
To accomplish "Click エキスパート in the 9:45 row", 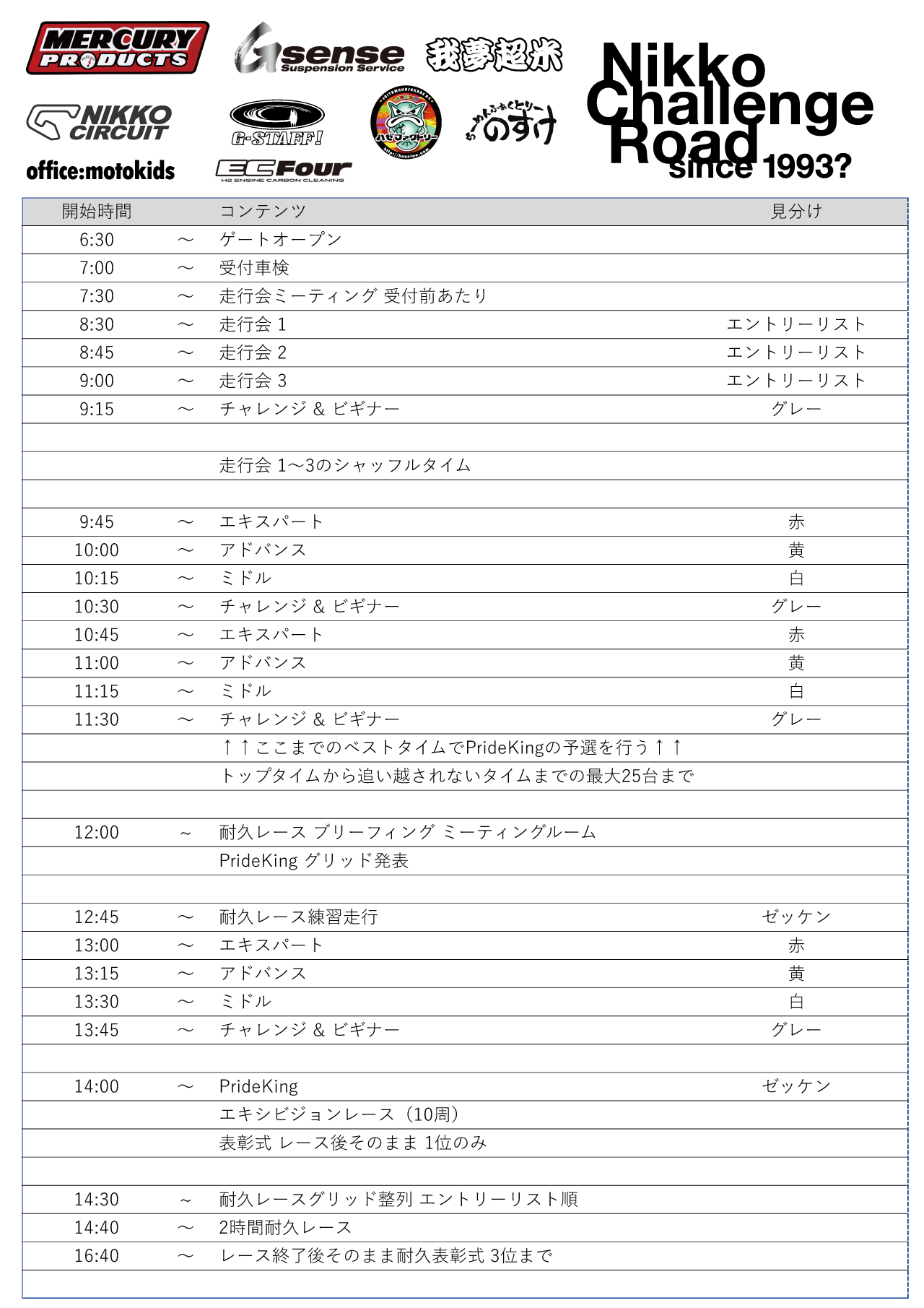I will click(x=271, y=521).
